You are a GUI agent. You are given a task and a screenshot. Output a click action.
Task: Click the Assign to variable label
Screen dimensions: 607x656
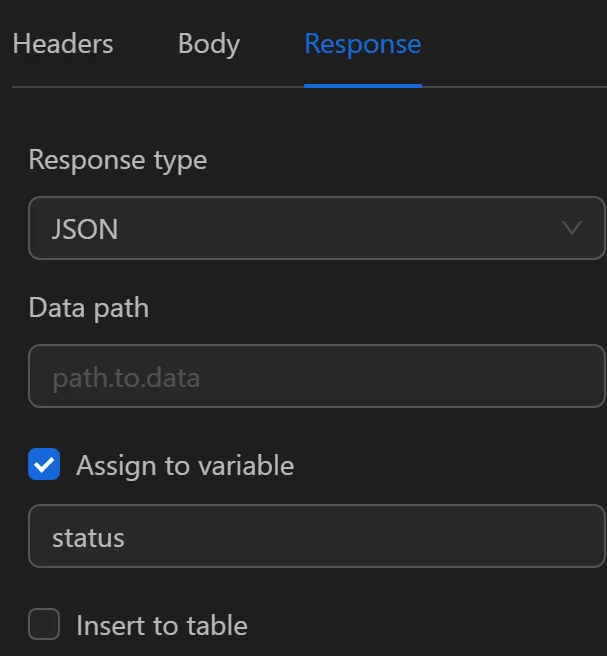[x=185, y=465]
